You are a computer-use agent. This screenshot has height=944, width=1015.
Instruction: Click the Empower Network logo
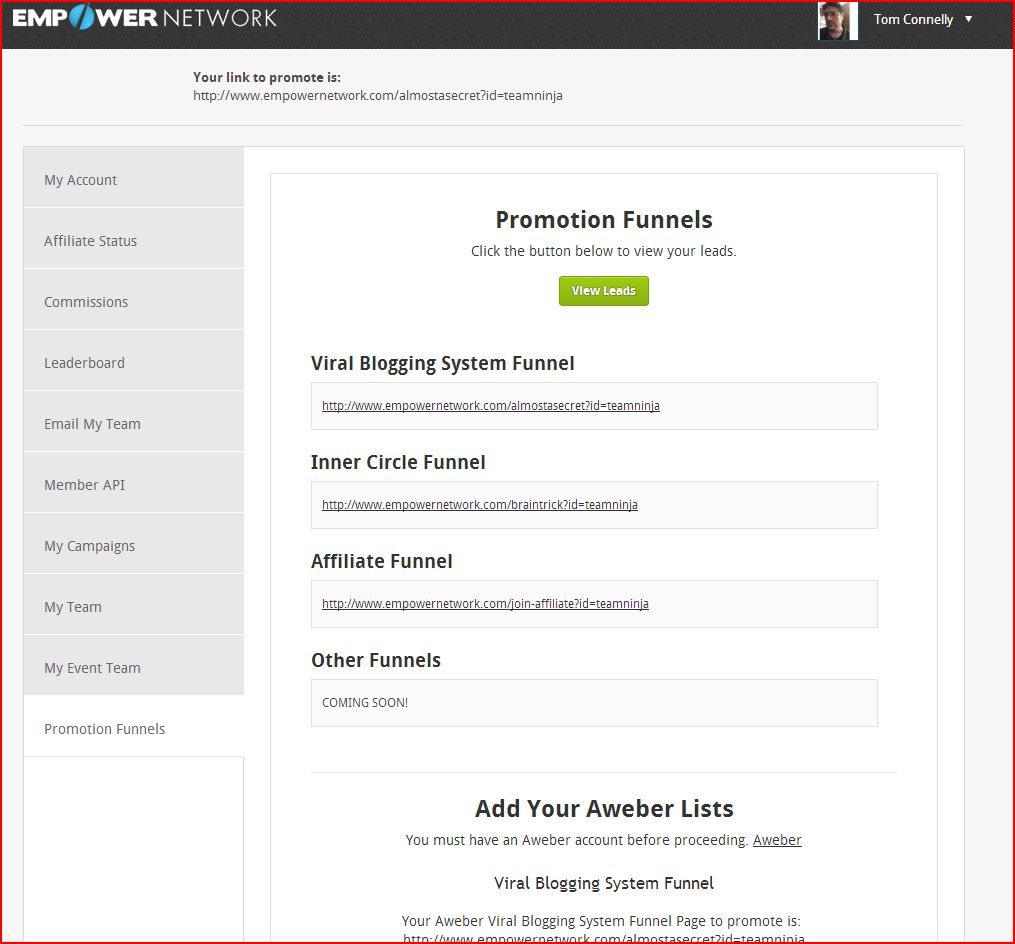click(x=144, y=17)
